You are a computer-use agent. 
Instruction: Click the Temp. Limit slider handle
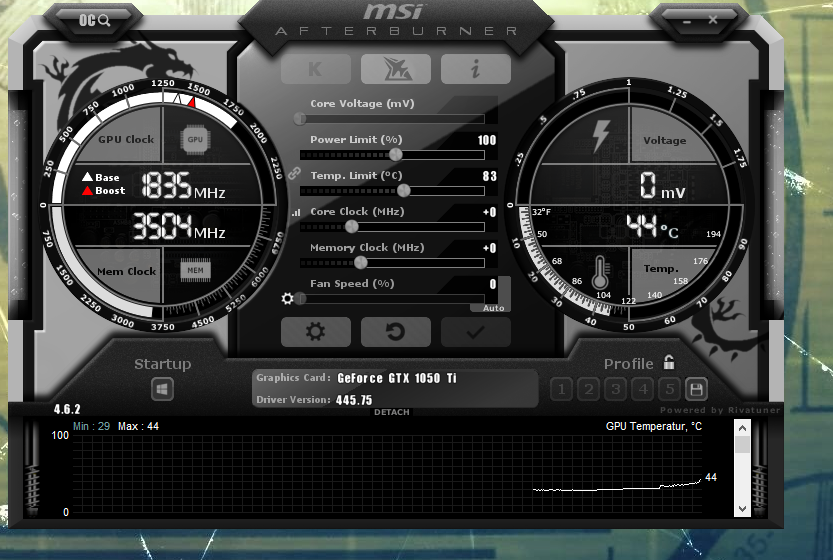pos(403,190)
